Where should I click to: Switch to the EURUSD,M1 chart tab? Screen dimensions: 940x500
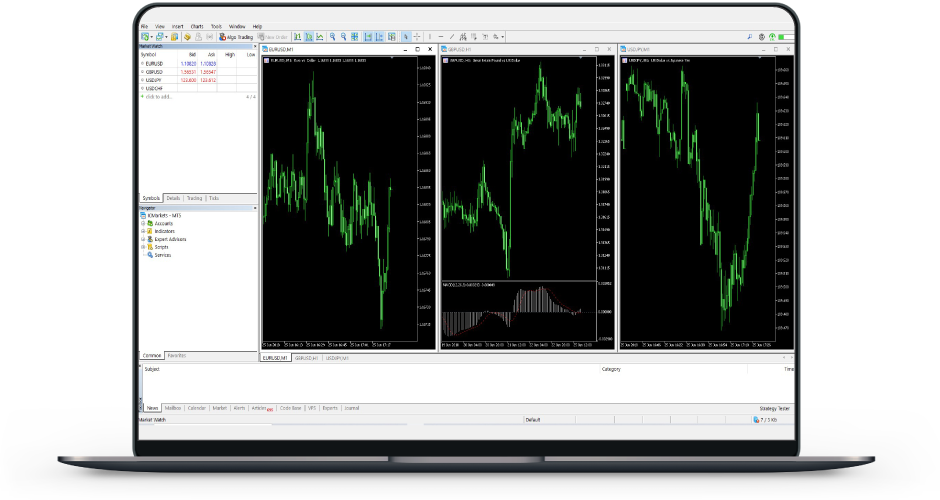275,358
